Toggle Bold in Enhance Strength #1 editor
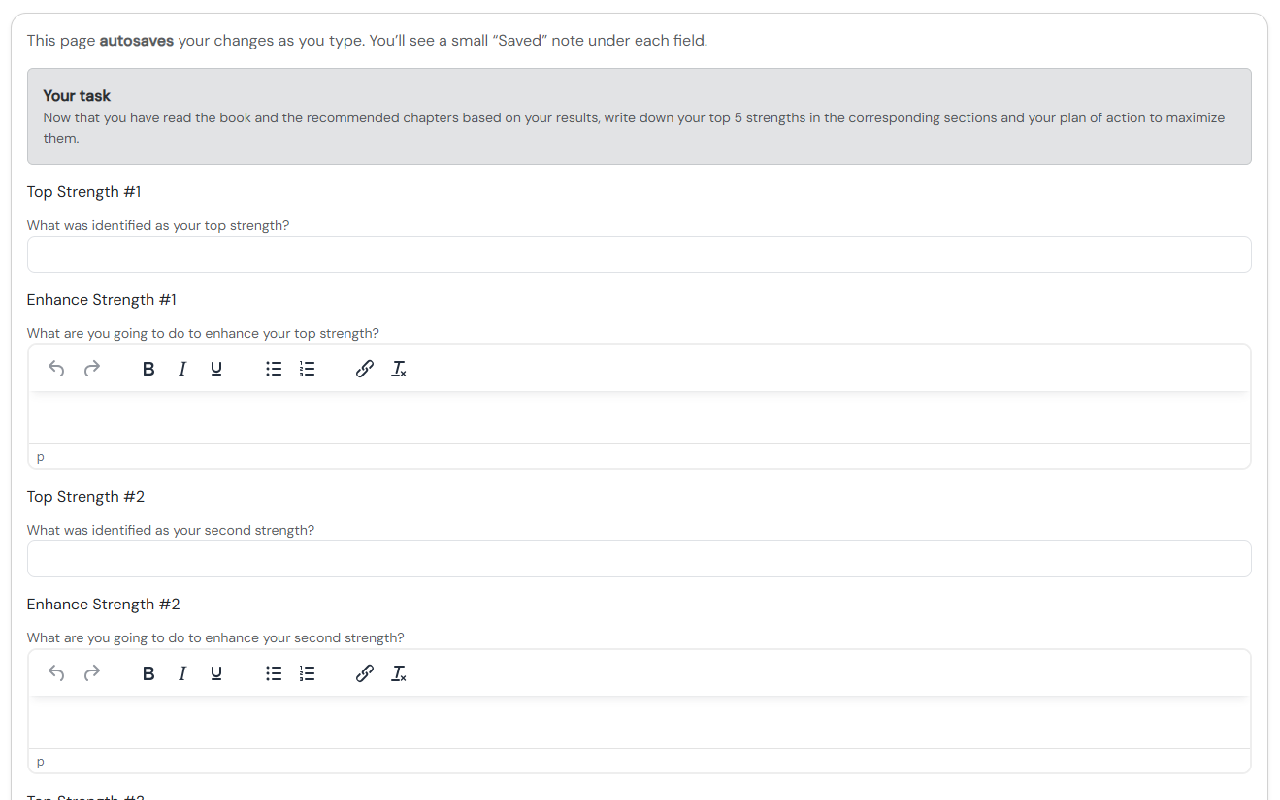 point(148,369)
